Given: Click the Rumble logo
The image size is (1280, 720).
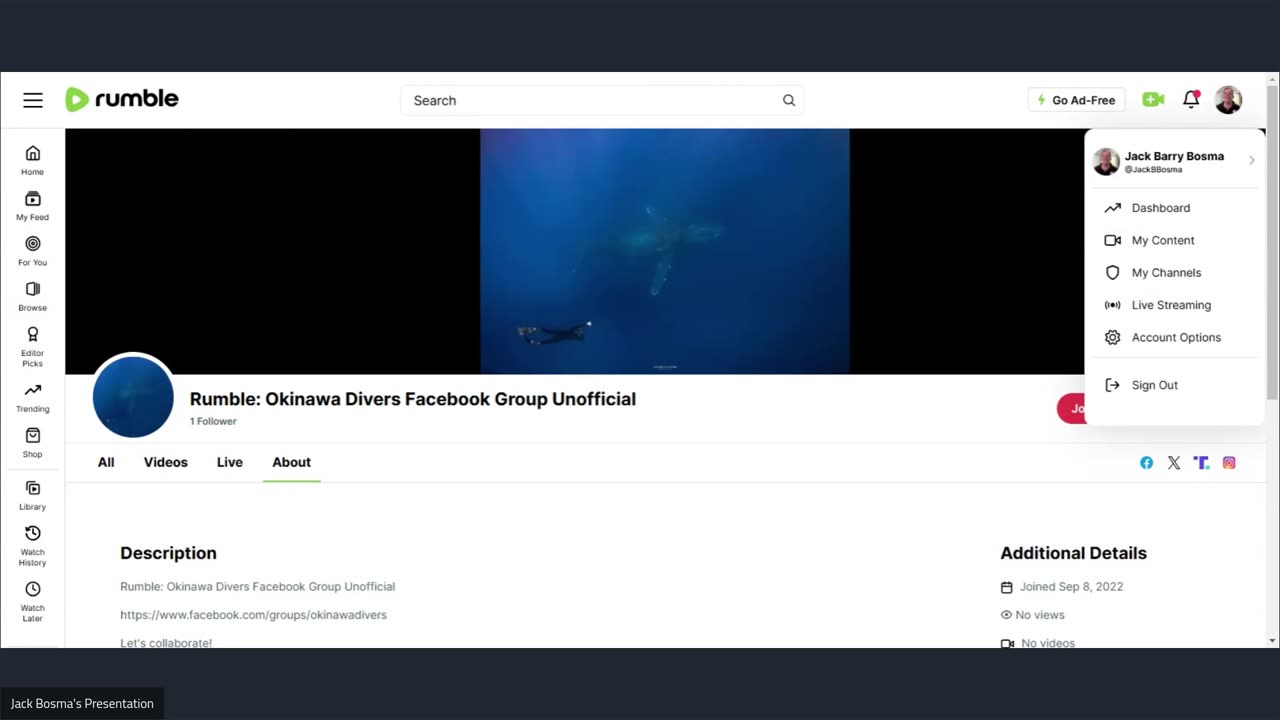Looking at the screenshot, I should tap(122, 99).
